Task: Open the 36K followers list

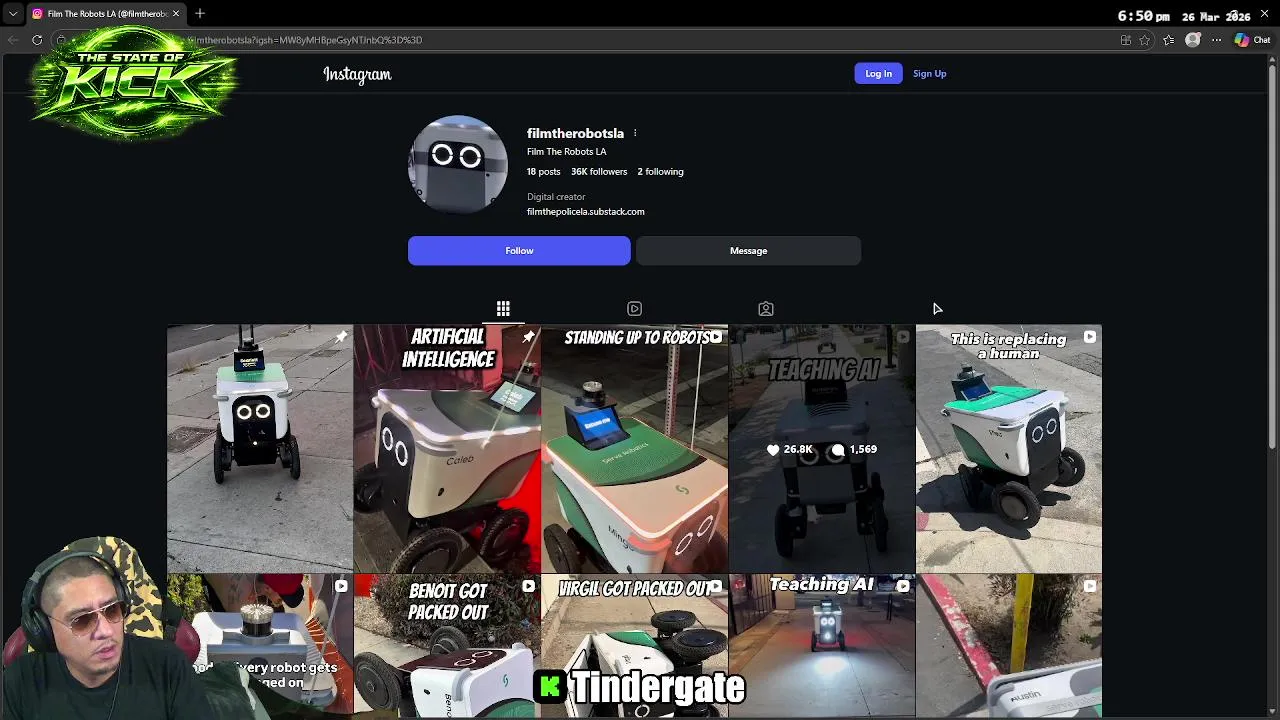Action: click(599, 172)
